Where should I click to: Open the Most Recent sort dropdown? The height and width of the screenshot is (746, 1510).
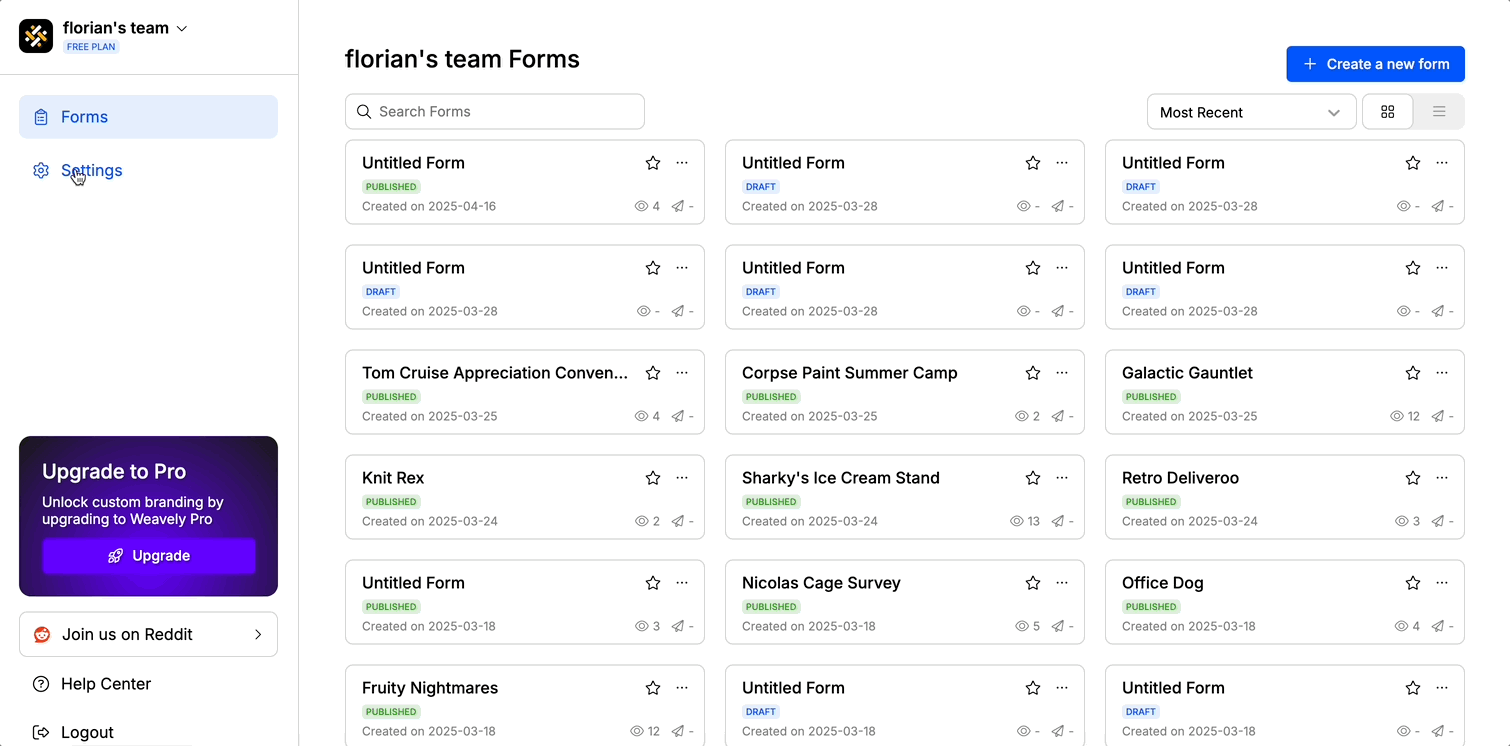point(1250,112)
